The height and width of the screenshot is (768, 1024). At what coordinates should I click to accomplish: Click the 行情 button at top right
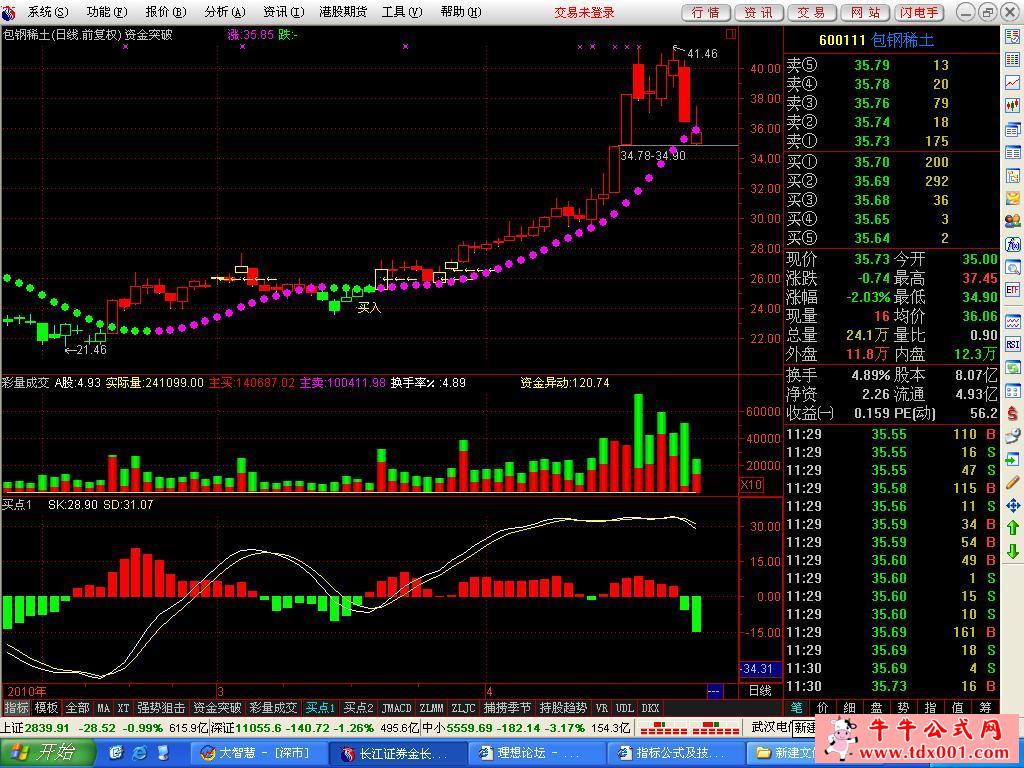pos(707,12)
